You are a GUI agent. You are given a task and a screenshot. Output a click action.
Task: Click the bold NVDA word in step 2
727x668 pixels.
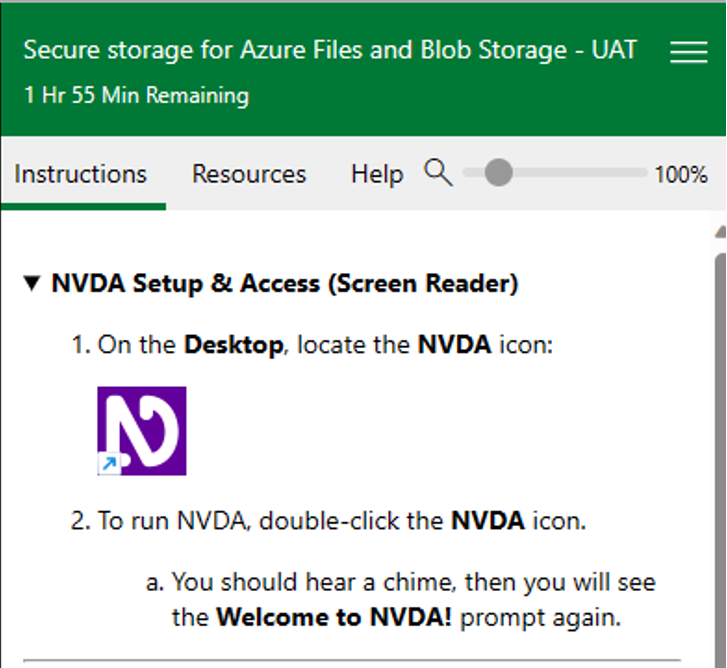coord(487,521)
